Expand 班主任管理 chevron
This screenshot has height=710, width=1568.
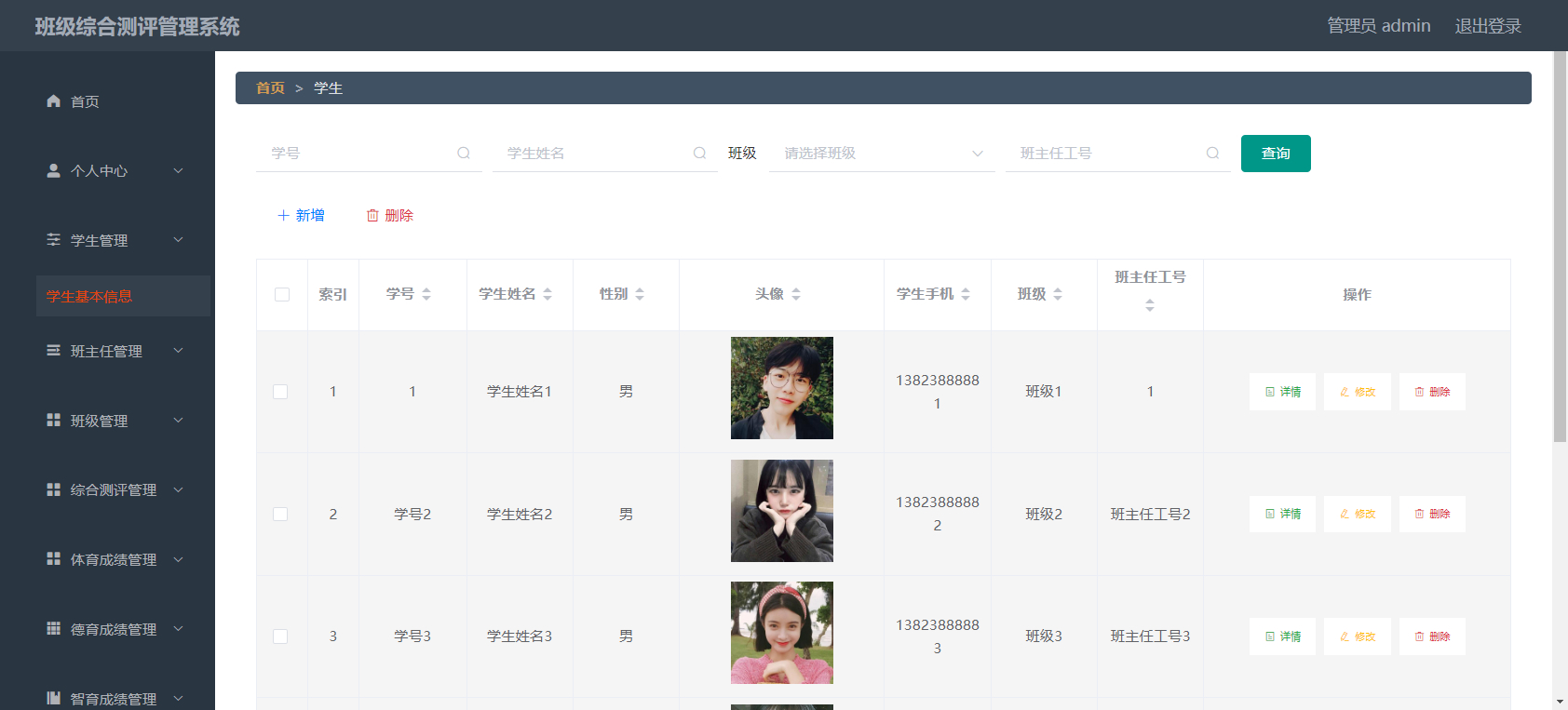(x=178, y=350)
